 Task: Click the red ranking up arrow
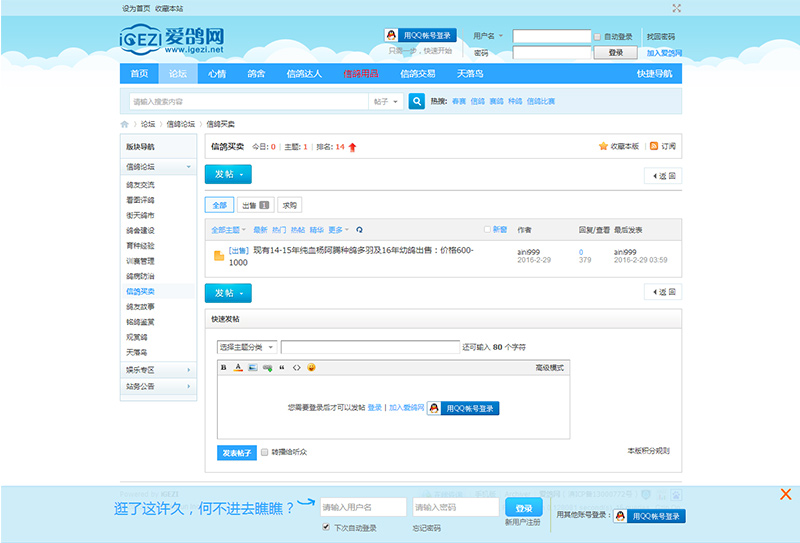[x=352, y=147]
